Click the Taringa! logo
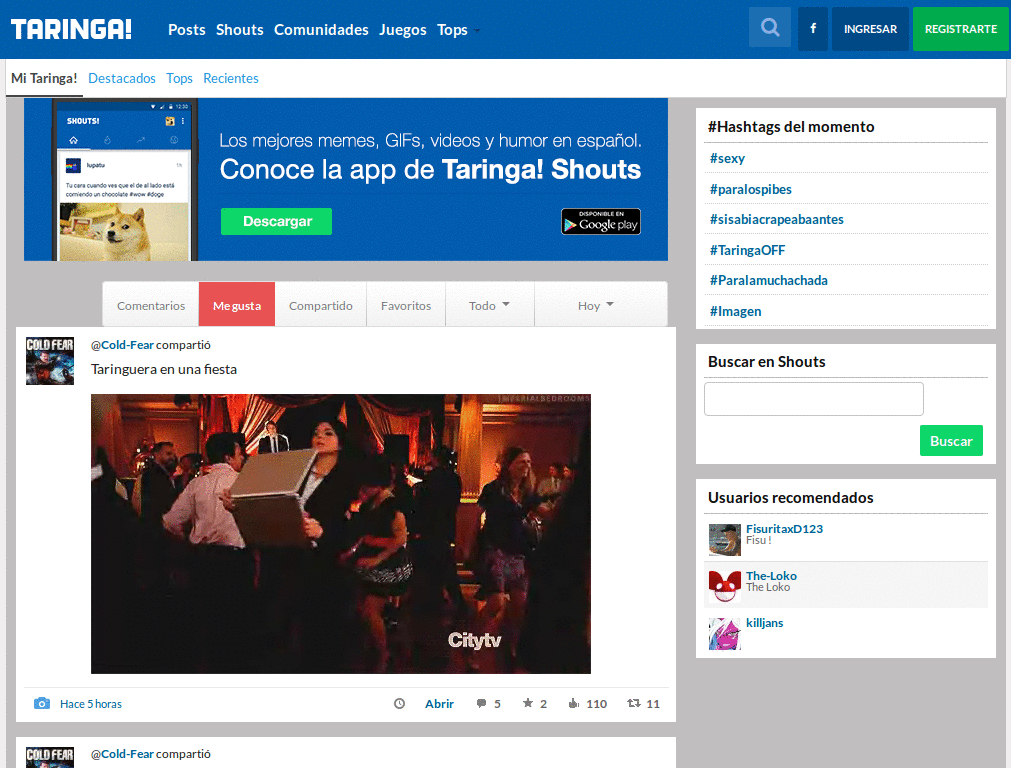This screenshot has width=1024, height=768. coord(71,29)
